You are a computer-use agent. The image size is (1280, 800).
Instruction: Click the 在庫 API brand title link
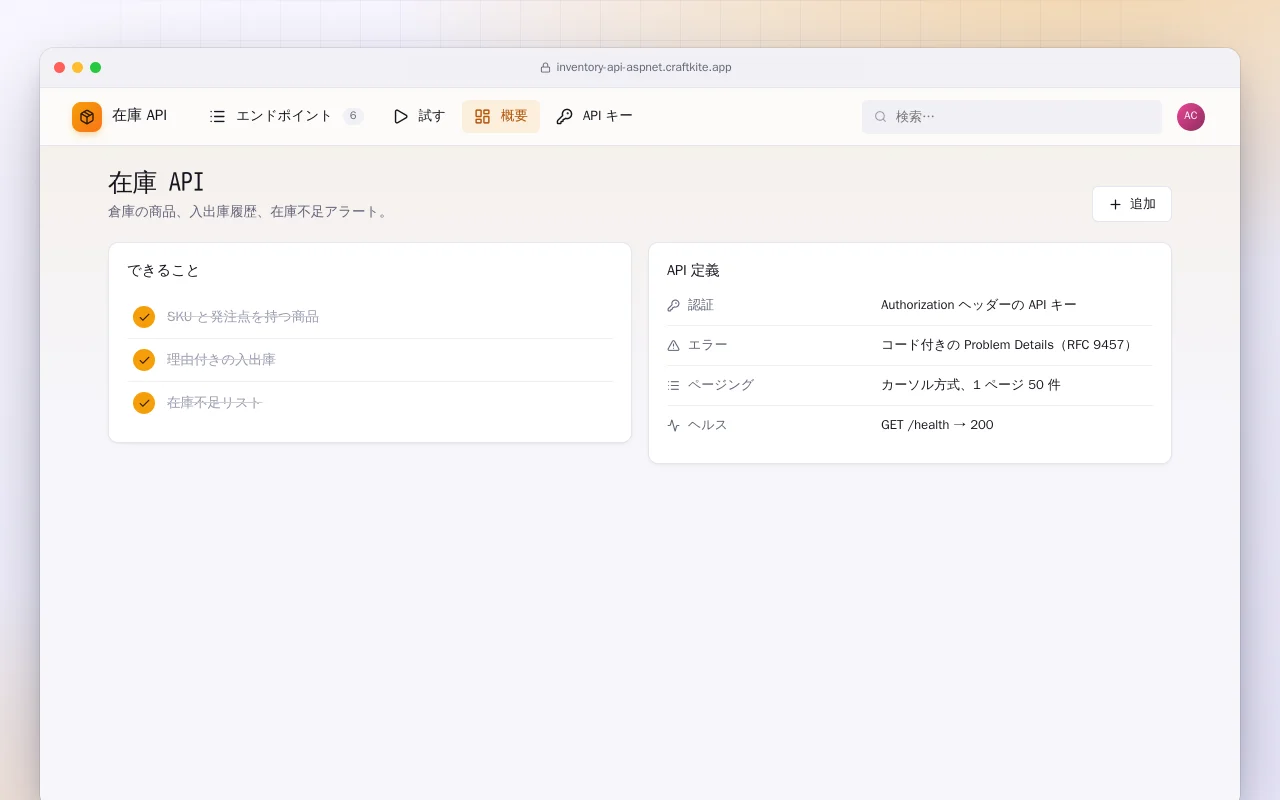pos(139,116)
